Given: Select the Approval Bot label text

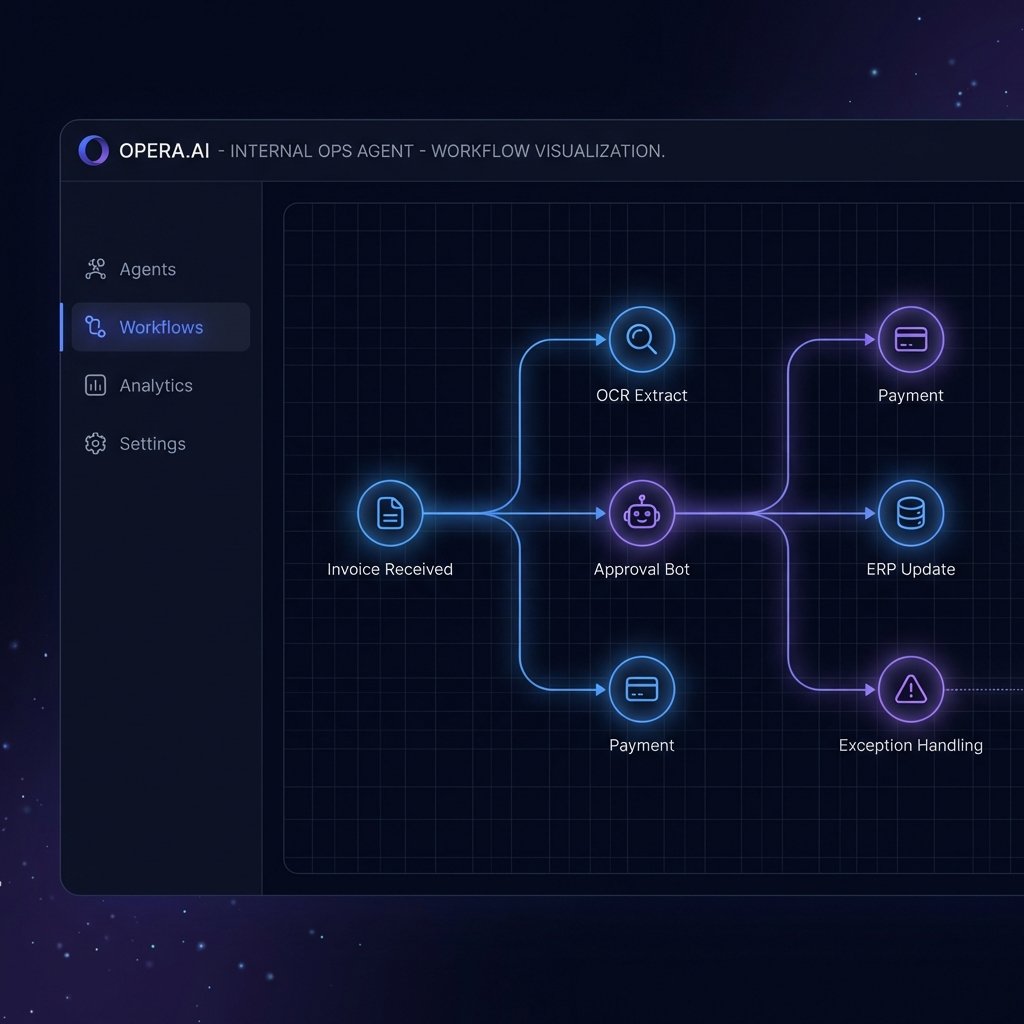Looking at the screenshot, I should pyautogui.click(x=642, y=569).
